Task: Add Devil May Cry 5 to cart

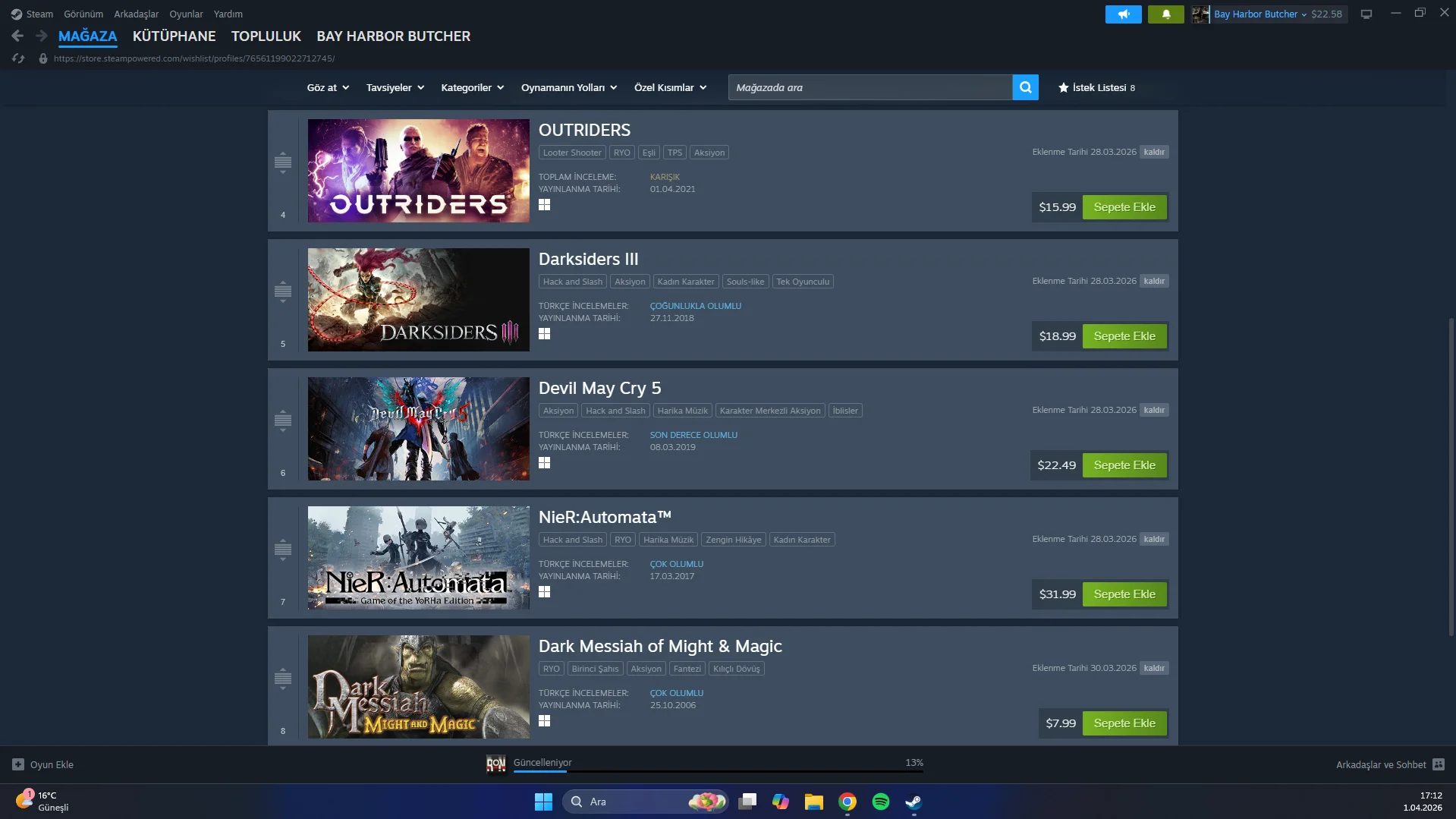Action: pyautogui.click(x=1124, y=465)
